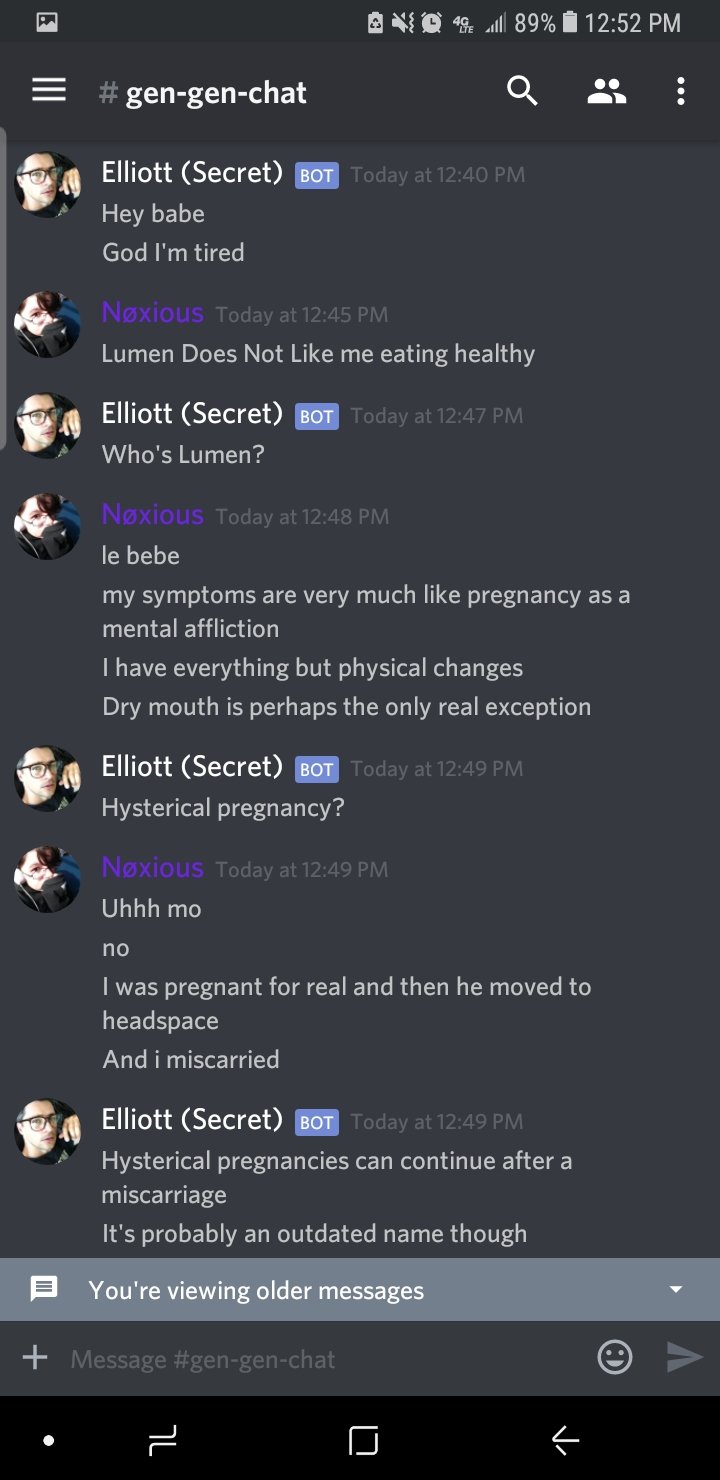
Task: Tap the send message arrow
Action: click(685, 1357)
